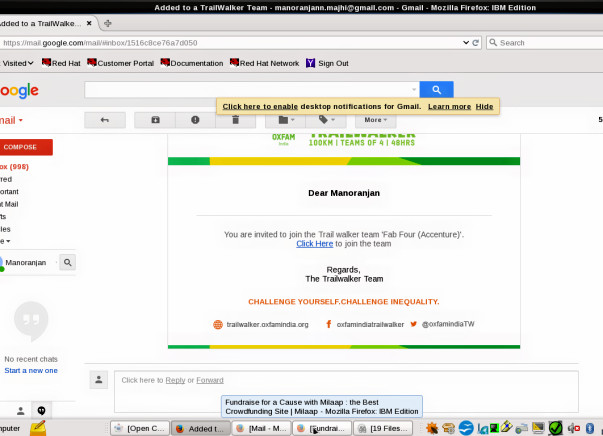Viewport: 603px width, 436px height.
Task: Open the Labels tag dropdown
Action: coord(326,120)
